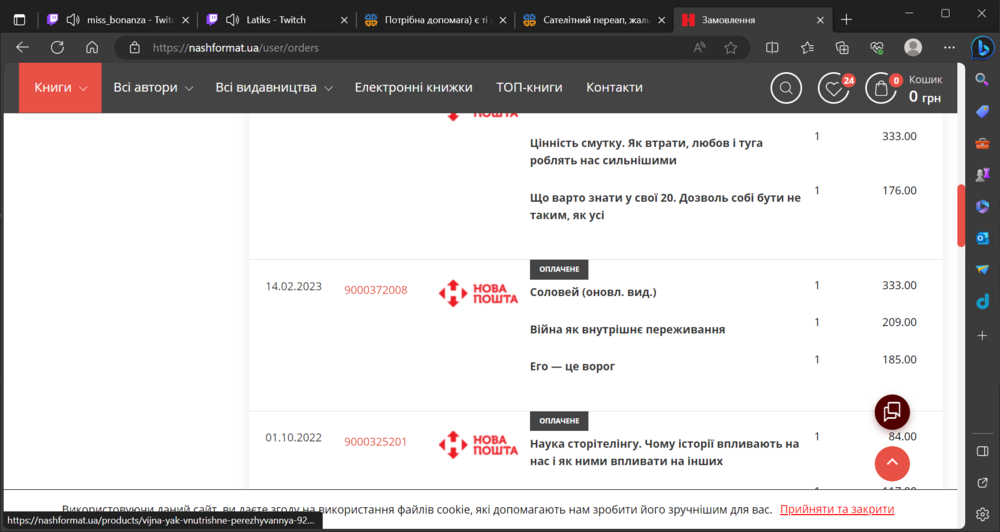Mute the Latiks Twitch tab audio
This screenshot has width=1000, height=532.
232,20
